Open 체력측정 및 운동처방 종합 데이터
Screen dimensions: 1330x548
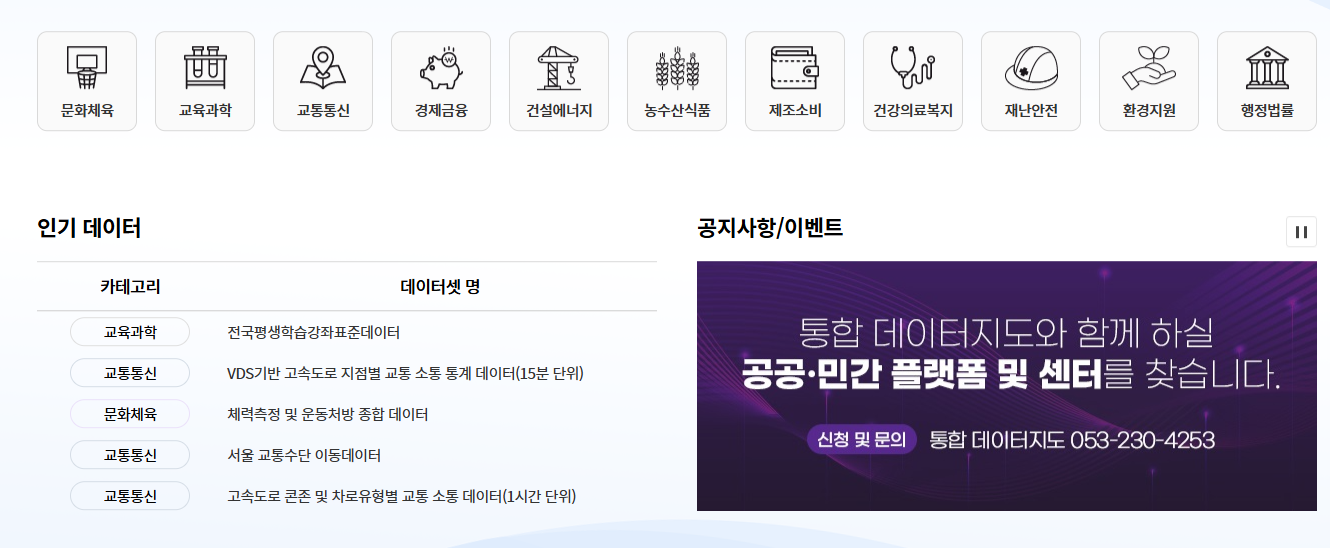(327, 414)
